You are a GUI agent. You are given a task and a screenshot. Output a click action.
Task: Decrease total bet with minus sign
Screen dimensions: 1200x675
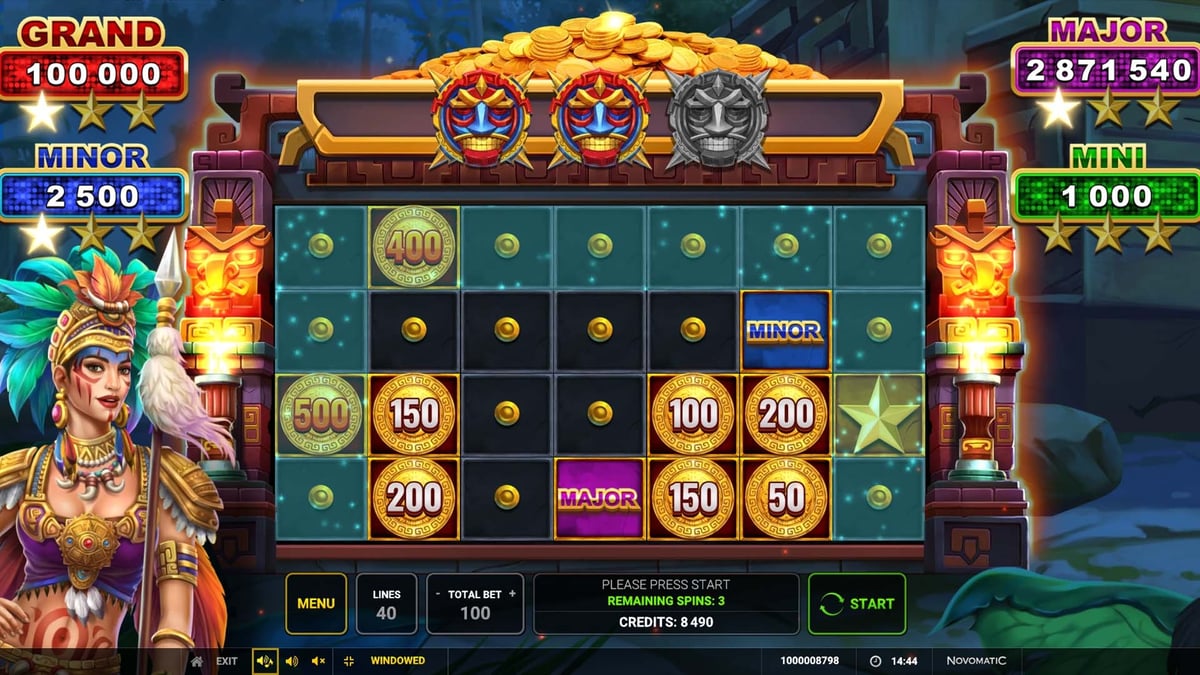tap(437, 594)
